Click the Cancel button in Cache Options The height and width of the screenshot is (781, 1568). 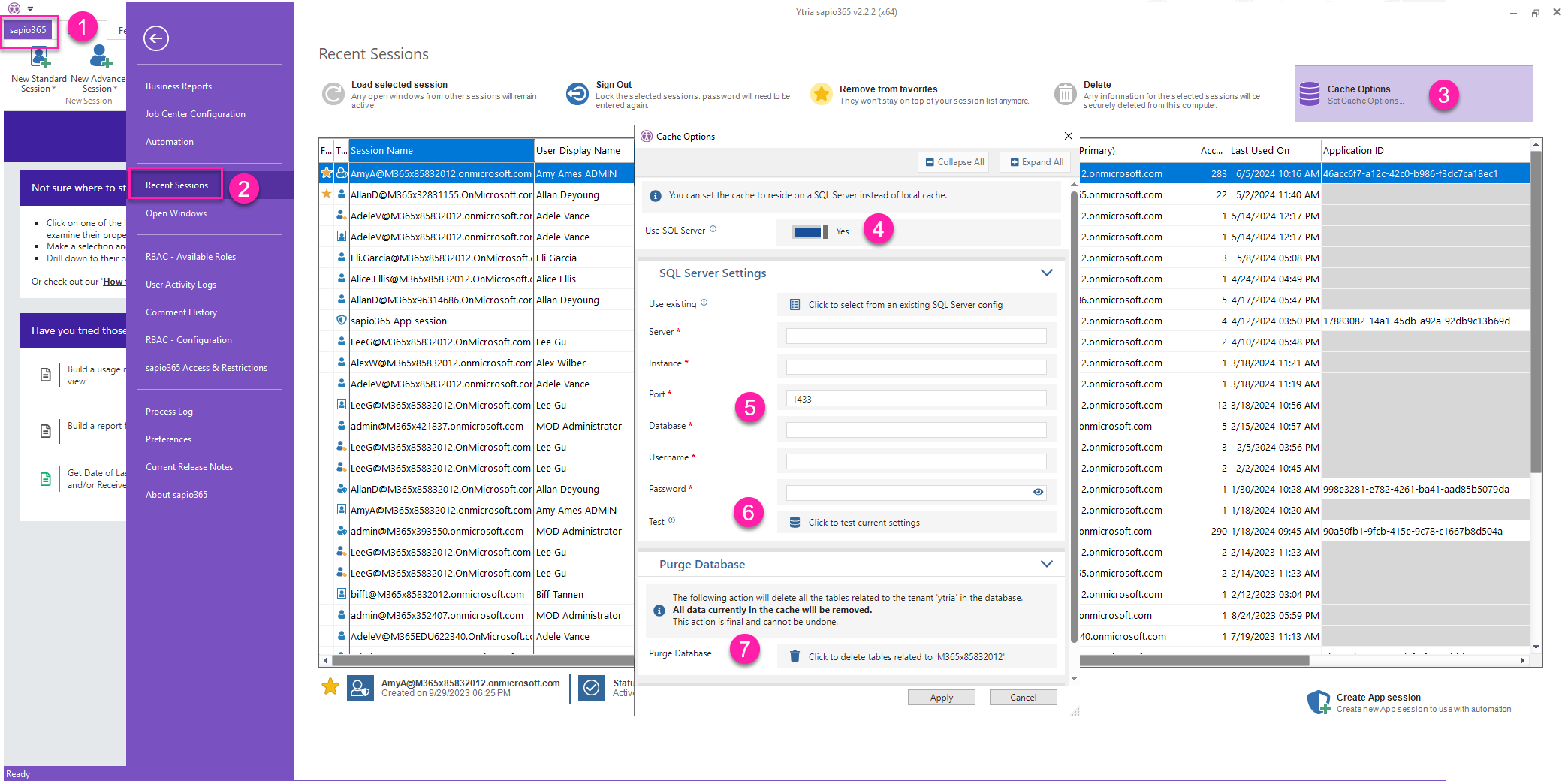[x=1023, y=698]
